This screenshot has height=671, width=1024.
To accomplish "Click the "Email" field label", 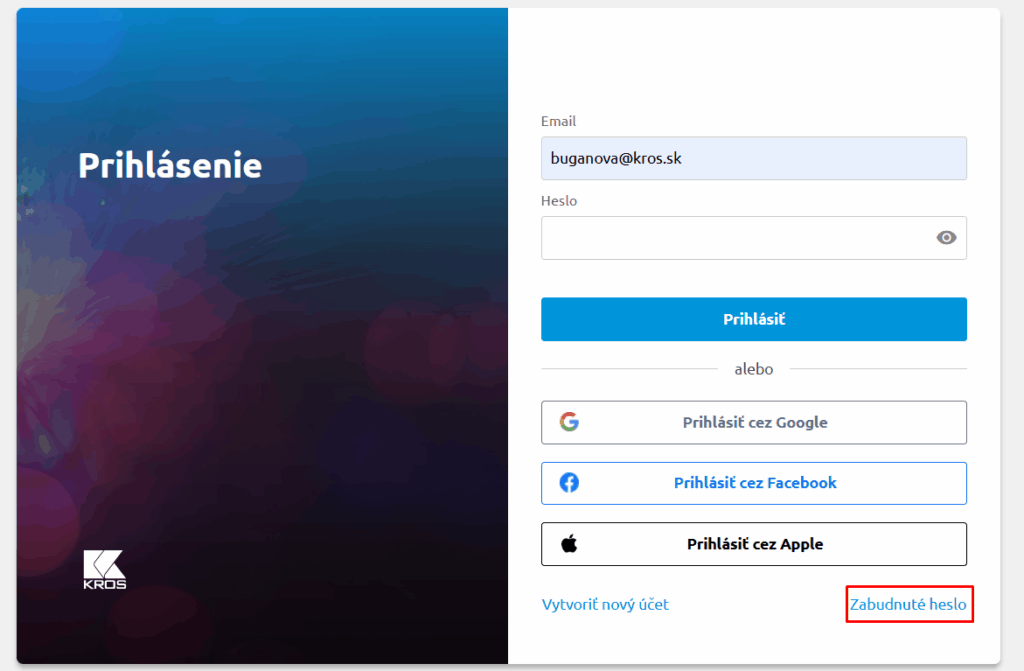I will 558,121.
